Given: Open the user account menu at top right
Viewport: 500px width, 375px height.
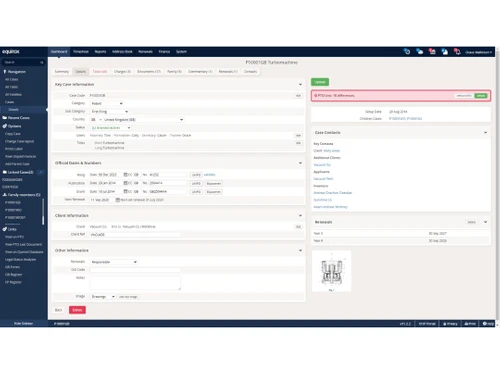Looking at the screenshot, I should point(479,52).
